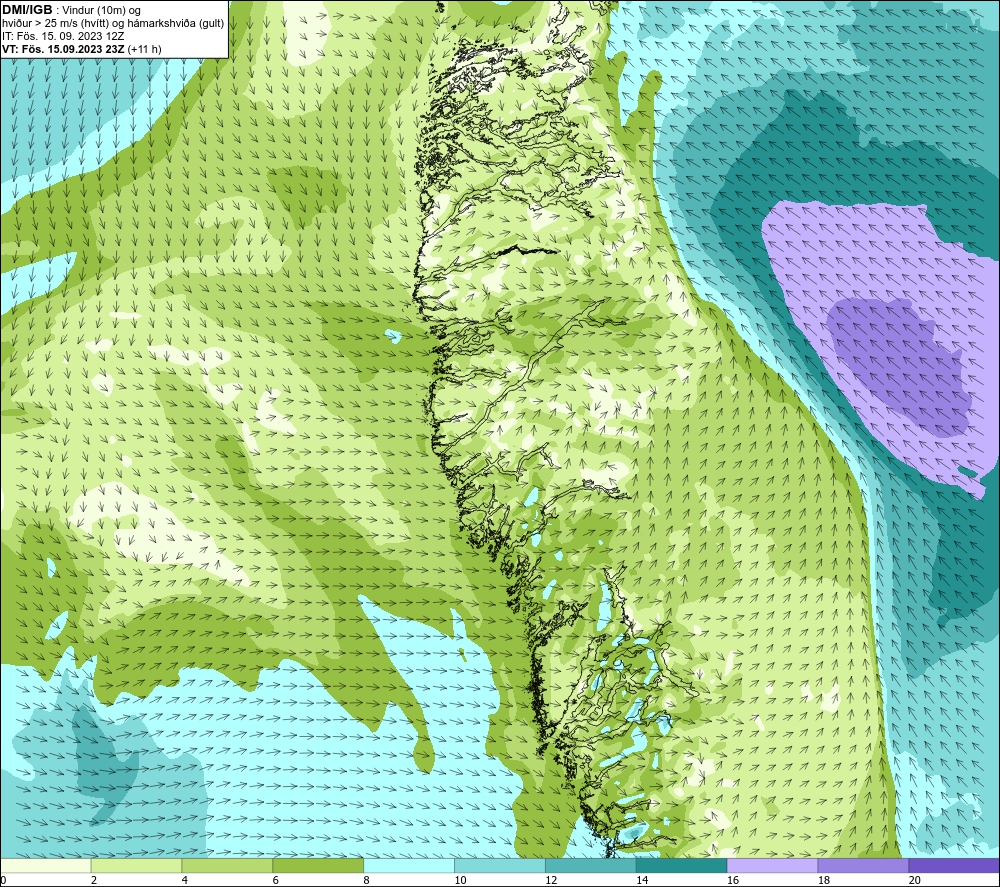The height and width of the screenshot is (887, 1000).
Task: Select the 2–4 m/s light green legend swatch
Action: [x=136, y=865]
